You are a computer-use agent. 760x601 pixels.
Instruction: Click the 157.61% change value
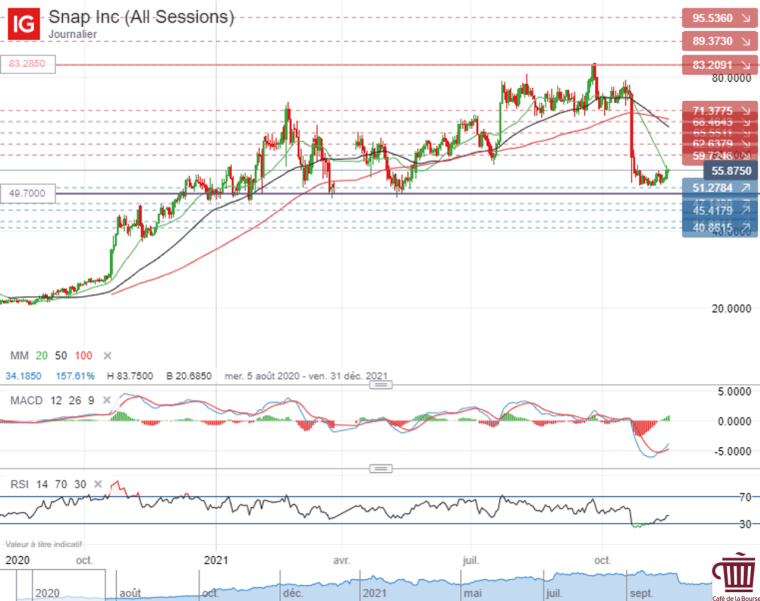(x=75, y=376)
